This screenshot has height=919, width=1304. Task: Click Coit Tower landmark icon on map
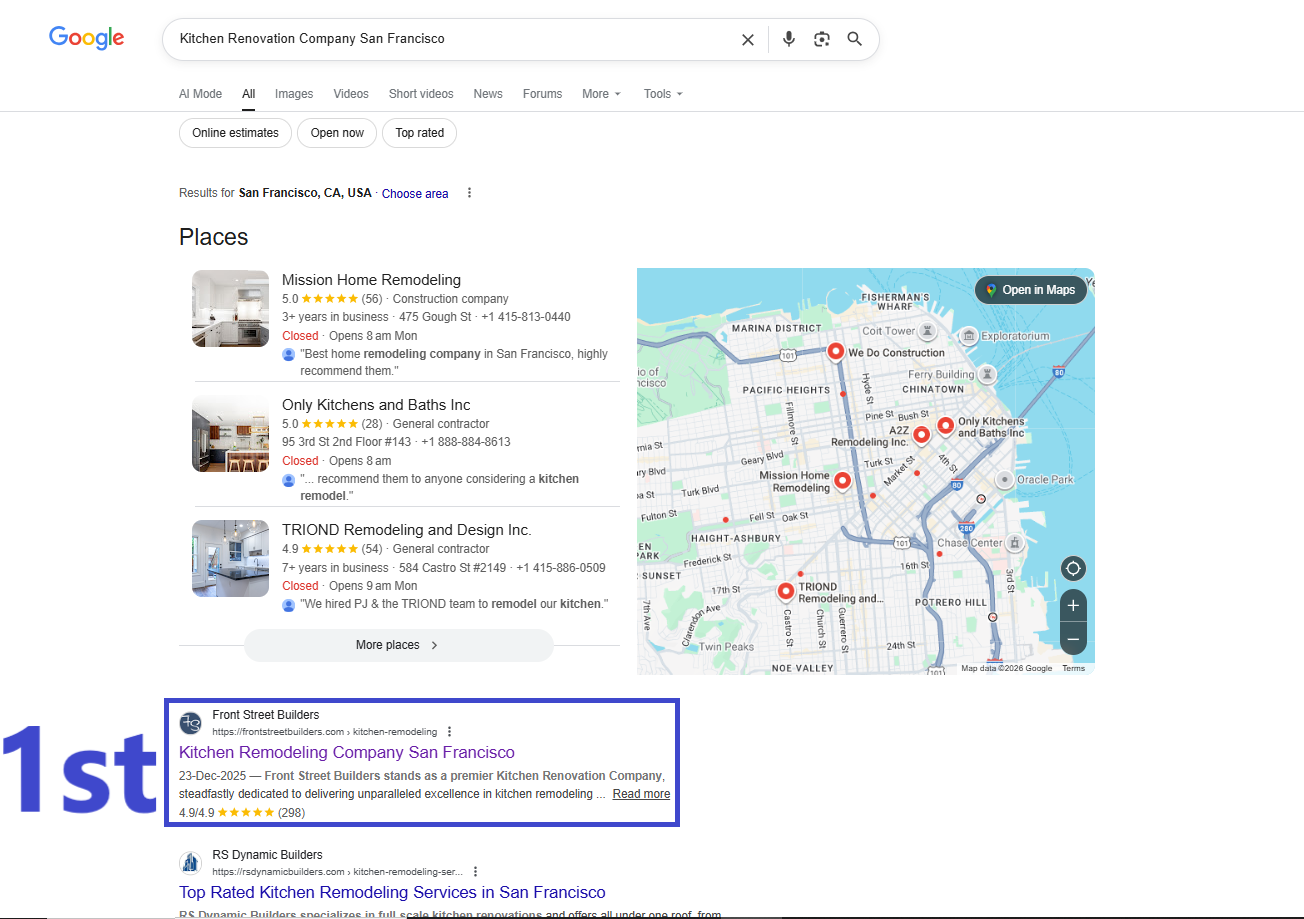(x=928, y=331)
